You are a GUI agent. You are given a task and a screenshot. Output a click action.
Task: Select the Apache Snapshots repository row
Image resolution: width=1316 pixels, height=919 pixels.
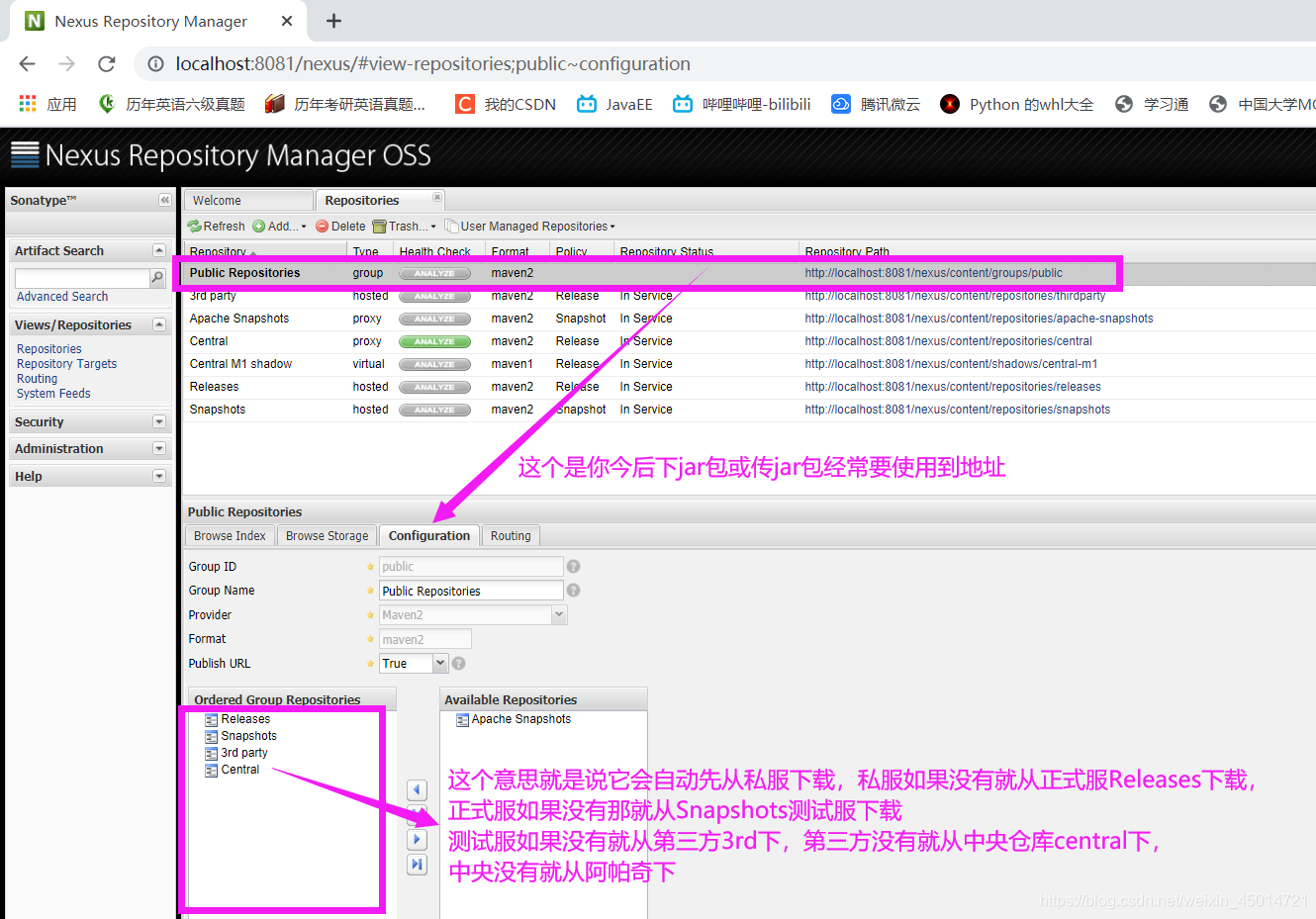(x=749, y=319)
